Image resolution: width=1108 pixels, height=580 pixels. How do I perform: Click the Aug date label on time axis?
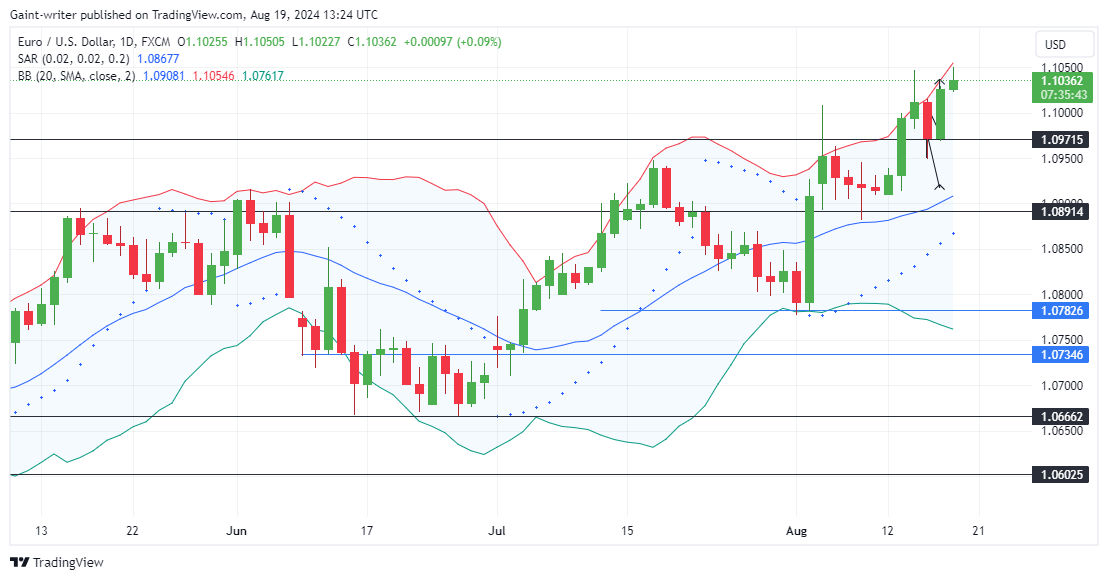[x=796, y=531]
